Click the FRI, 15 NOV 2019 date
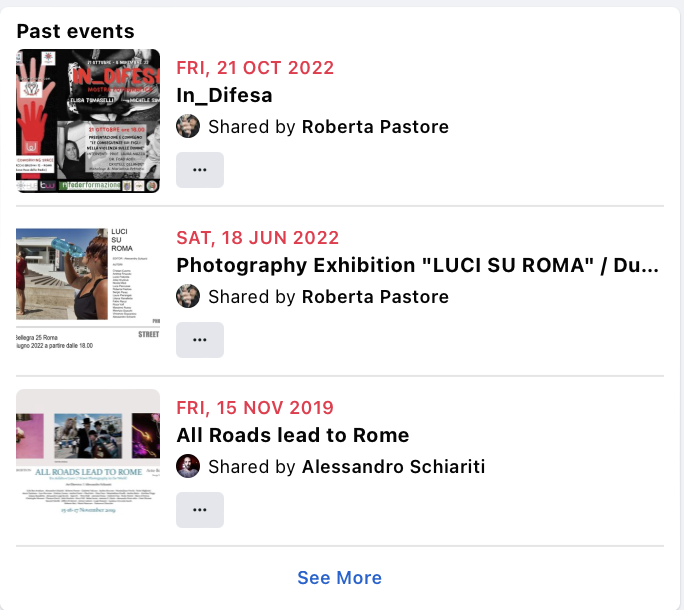The image size is (684, 610). [255, 408]
